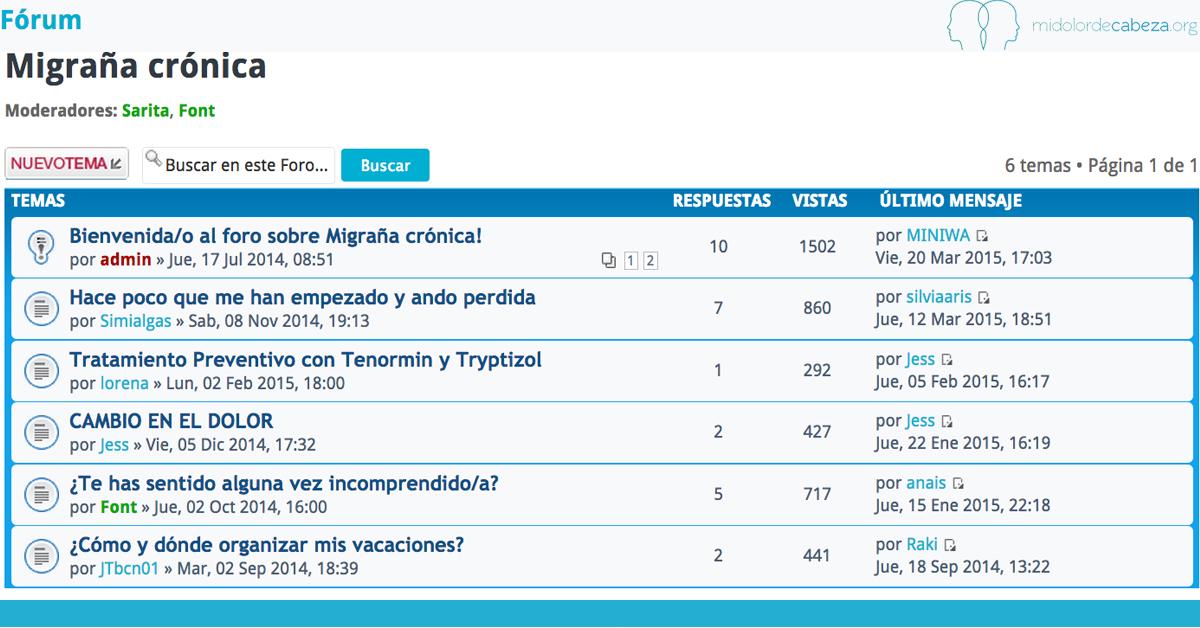Click the Buscar button
The width and height of the screenshot is (1200, 628).
click(385, 166)
